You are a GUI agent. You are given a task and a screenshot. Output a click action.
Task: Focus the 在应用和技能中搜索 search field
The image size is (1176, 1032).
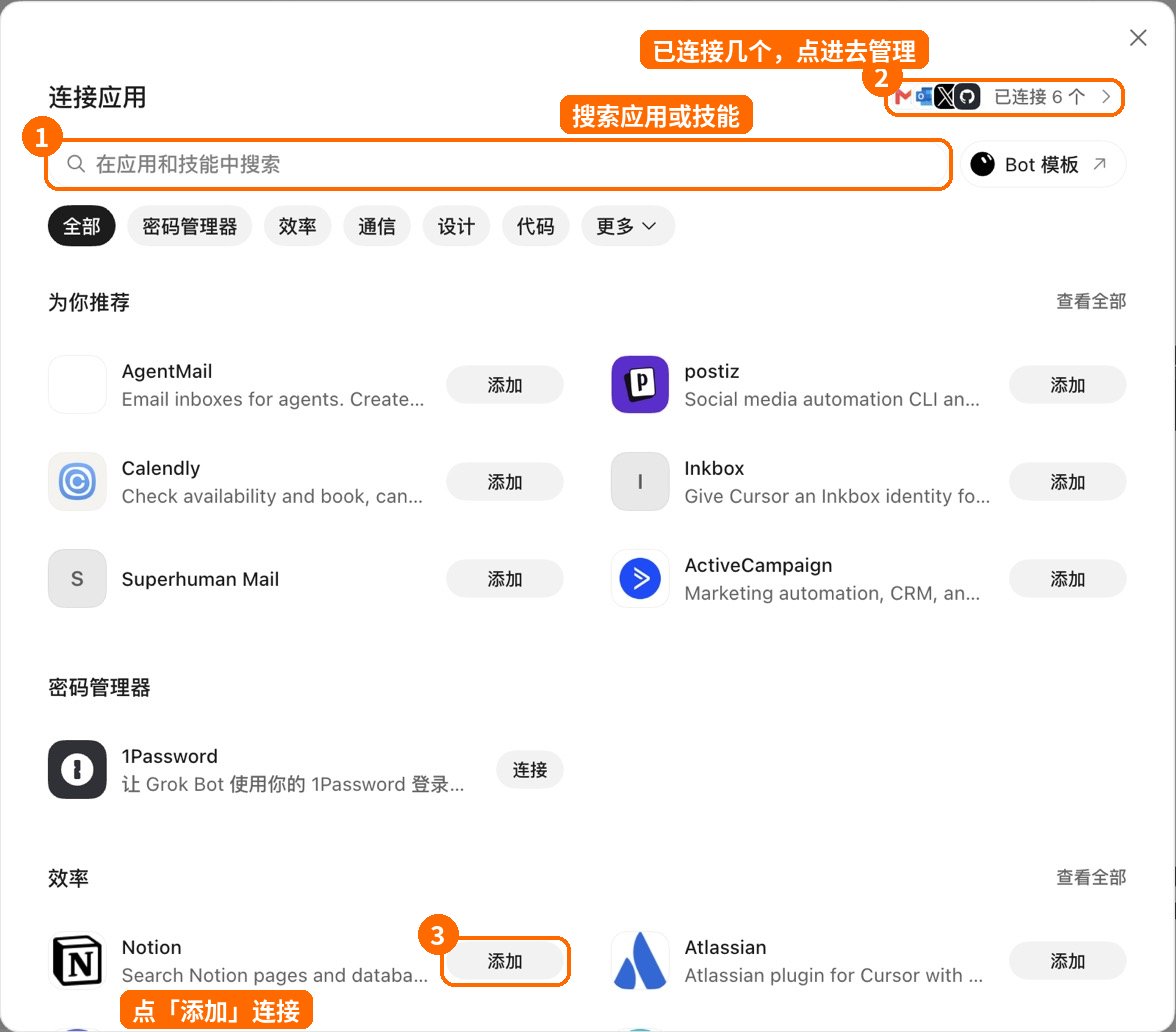point(498,164)
